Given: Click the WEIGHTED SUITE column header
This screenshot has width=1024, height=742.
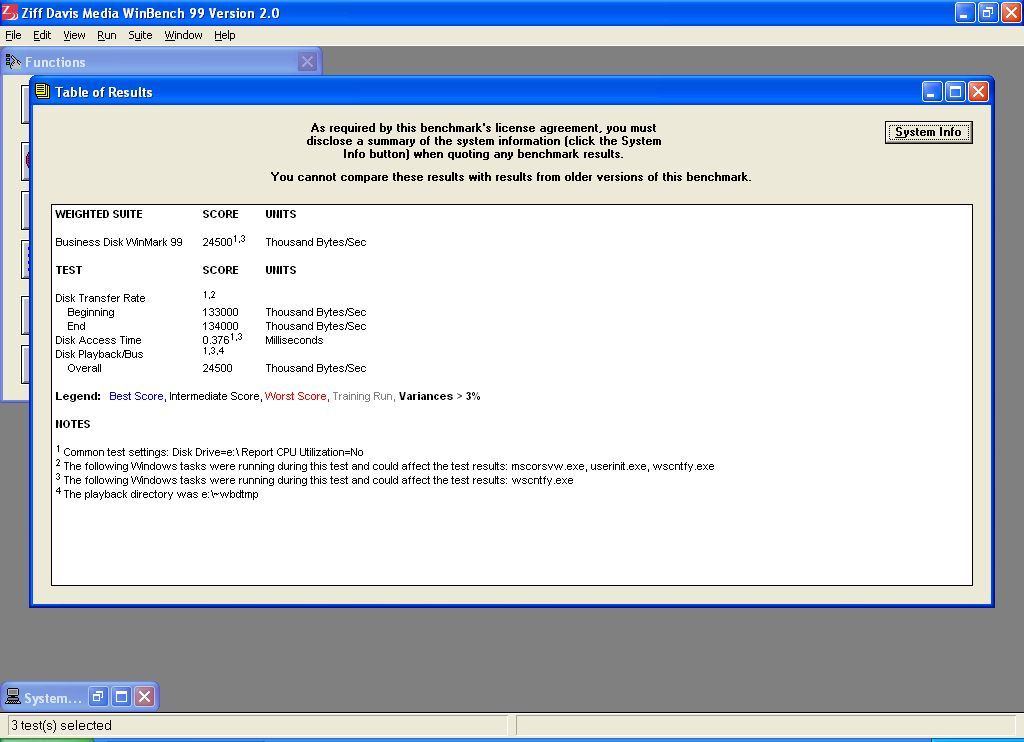Looking at the screenshot, I should click(x=99, y=214).
